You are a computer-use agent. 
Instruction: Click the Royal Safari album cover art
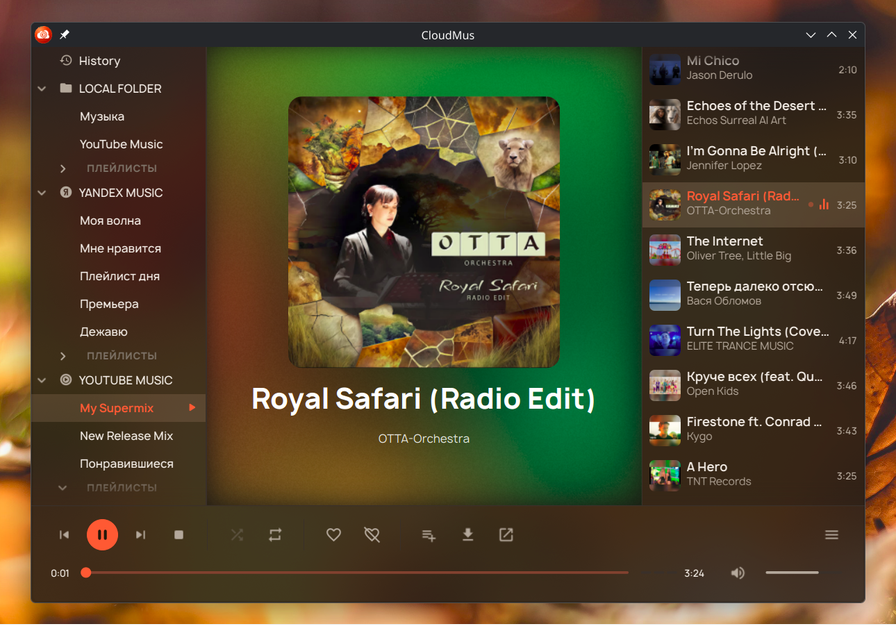point(424,232)
